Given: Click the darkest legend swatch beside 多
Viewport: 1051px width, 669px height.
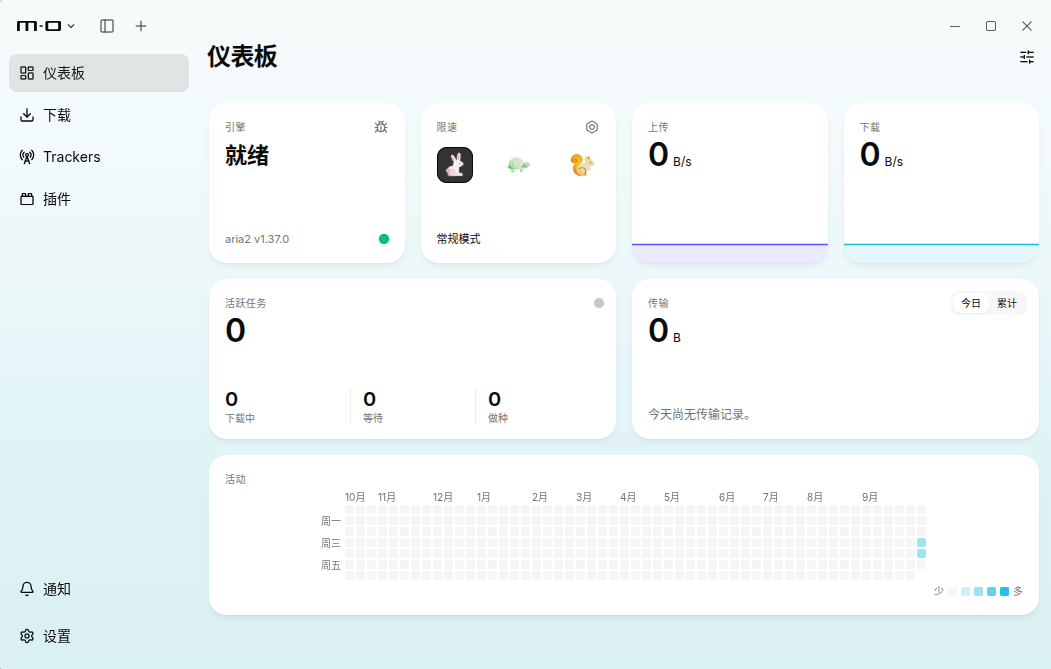Looking at the screenshot, I should [x=1004, y=591].
